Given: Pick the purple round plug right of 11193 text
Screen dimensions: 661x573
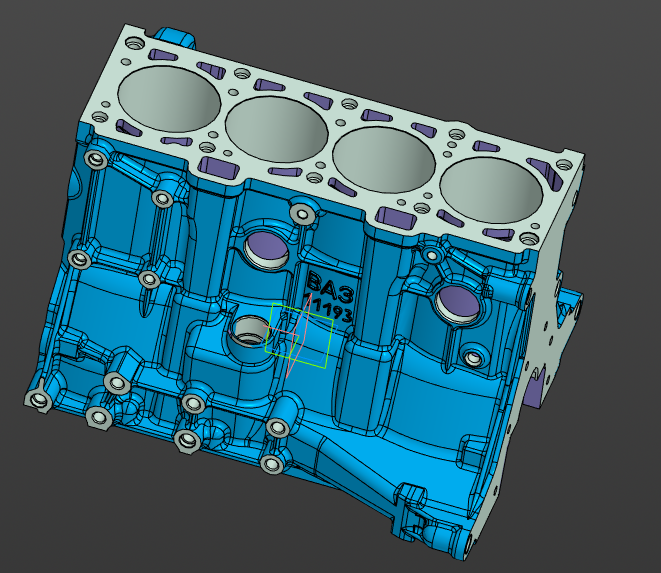Looking at the screenshot, I should click(458, 302).
